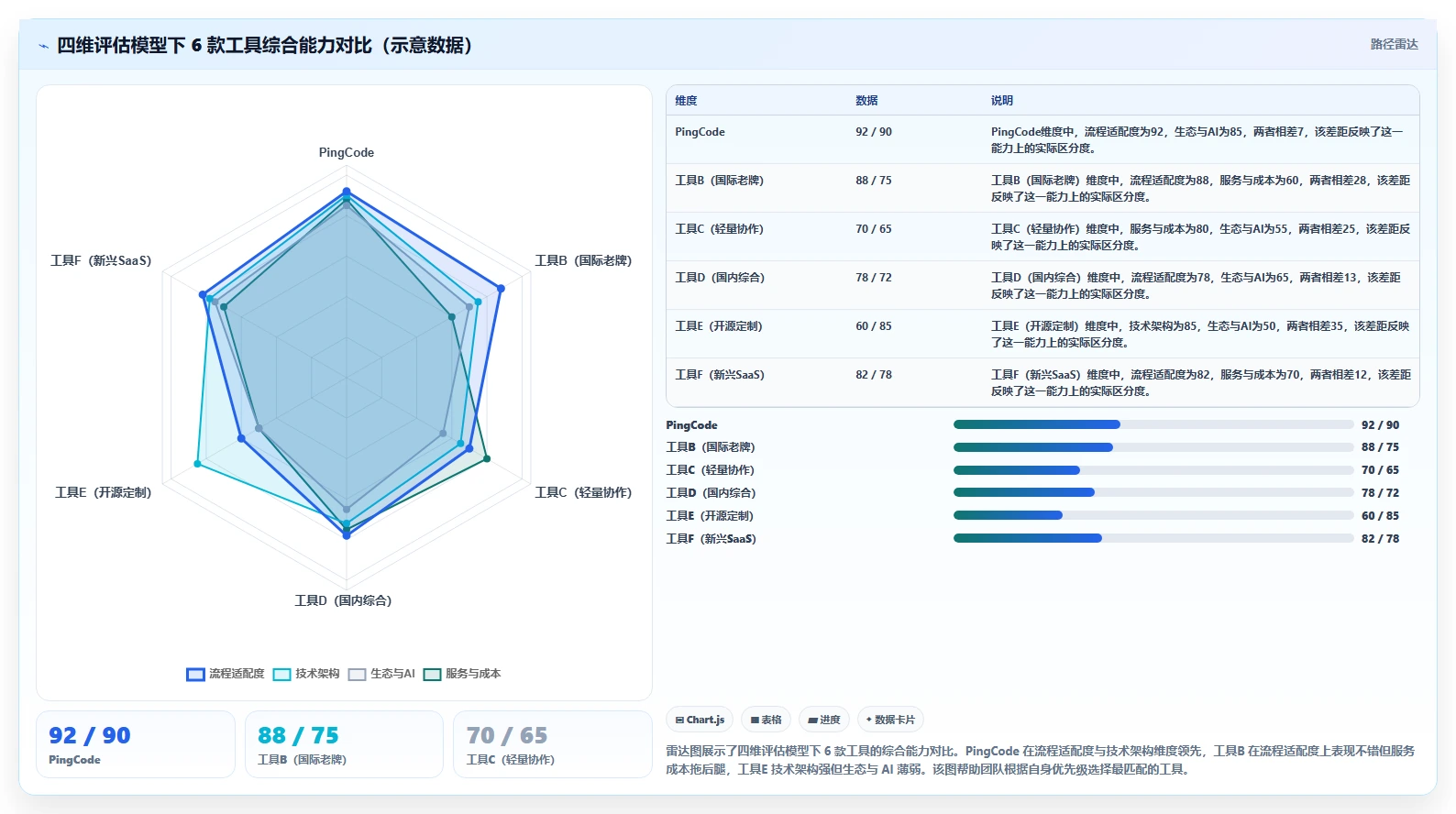1456x814 pixels.
Task: Click the dark blue data point on PingCode axis
Action: point(347,192)
